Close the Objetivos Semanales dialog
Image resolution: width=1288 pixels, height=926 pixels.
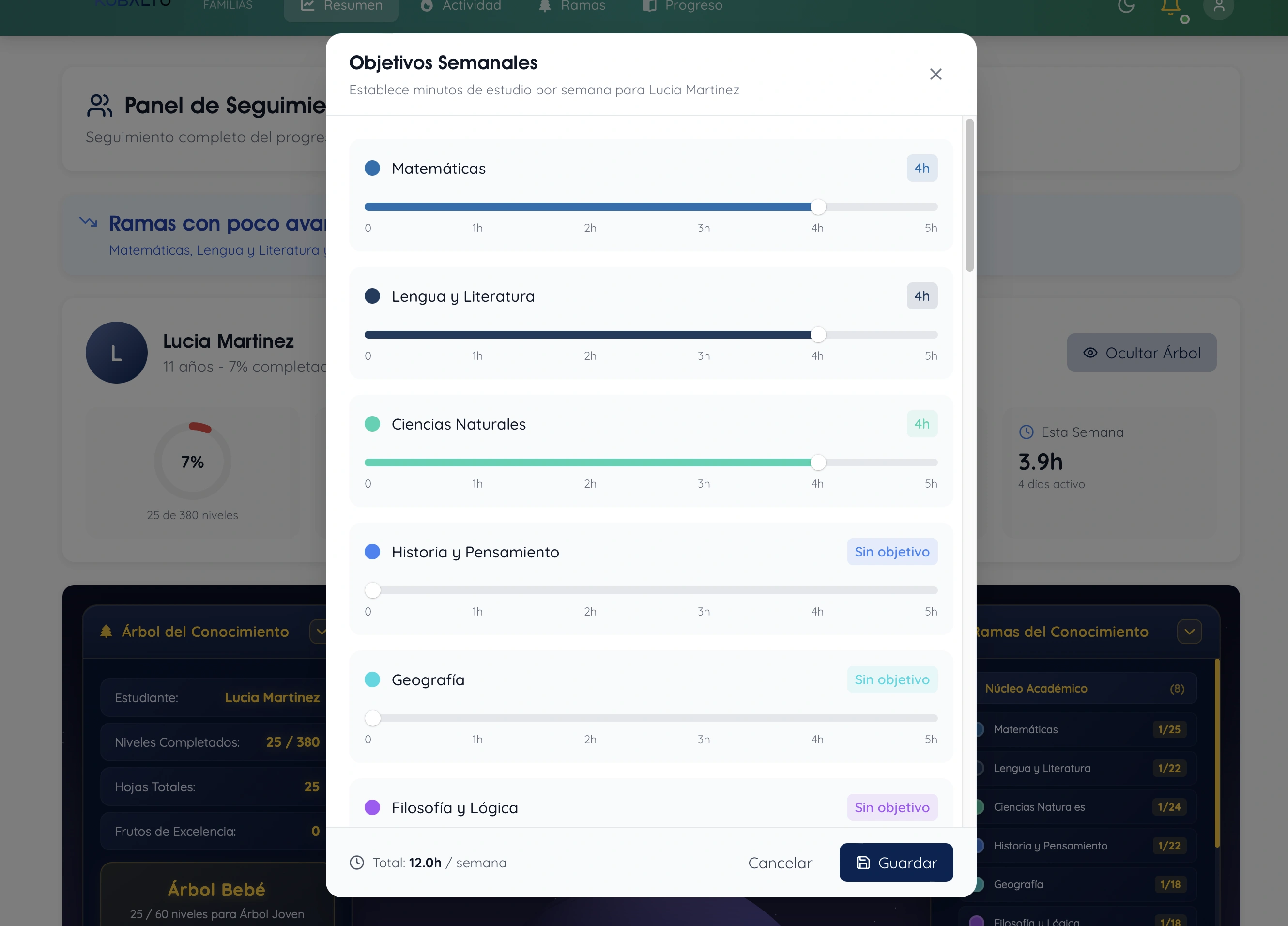(935, 75)
